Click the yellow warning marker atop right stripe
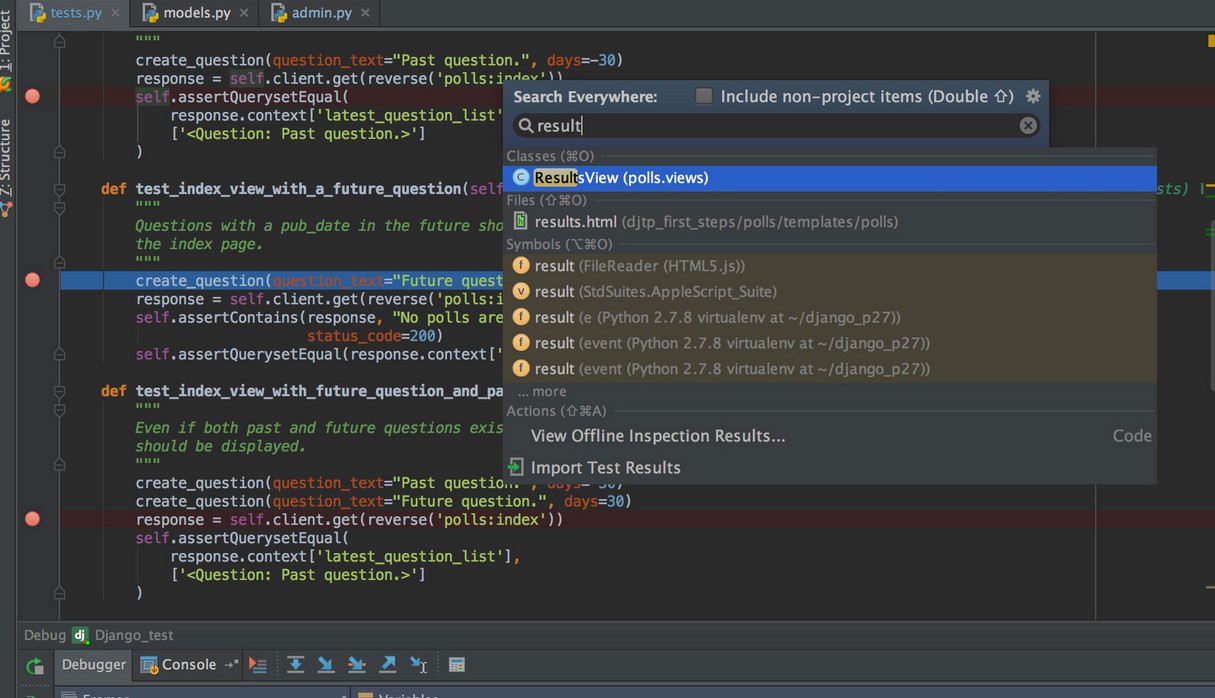 [x=1210, y=40]
